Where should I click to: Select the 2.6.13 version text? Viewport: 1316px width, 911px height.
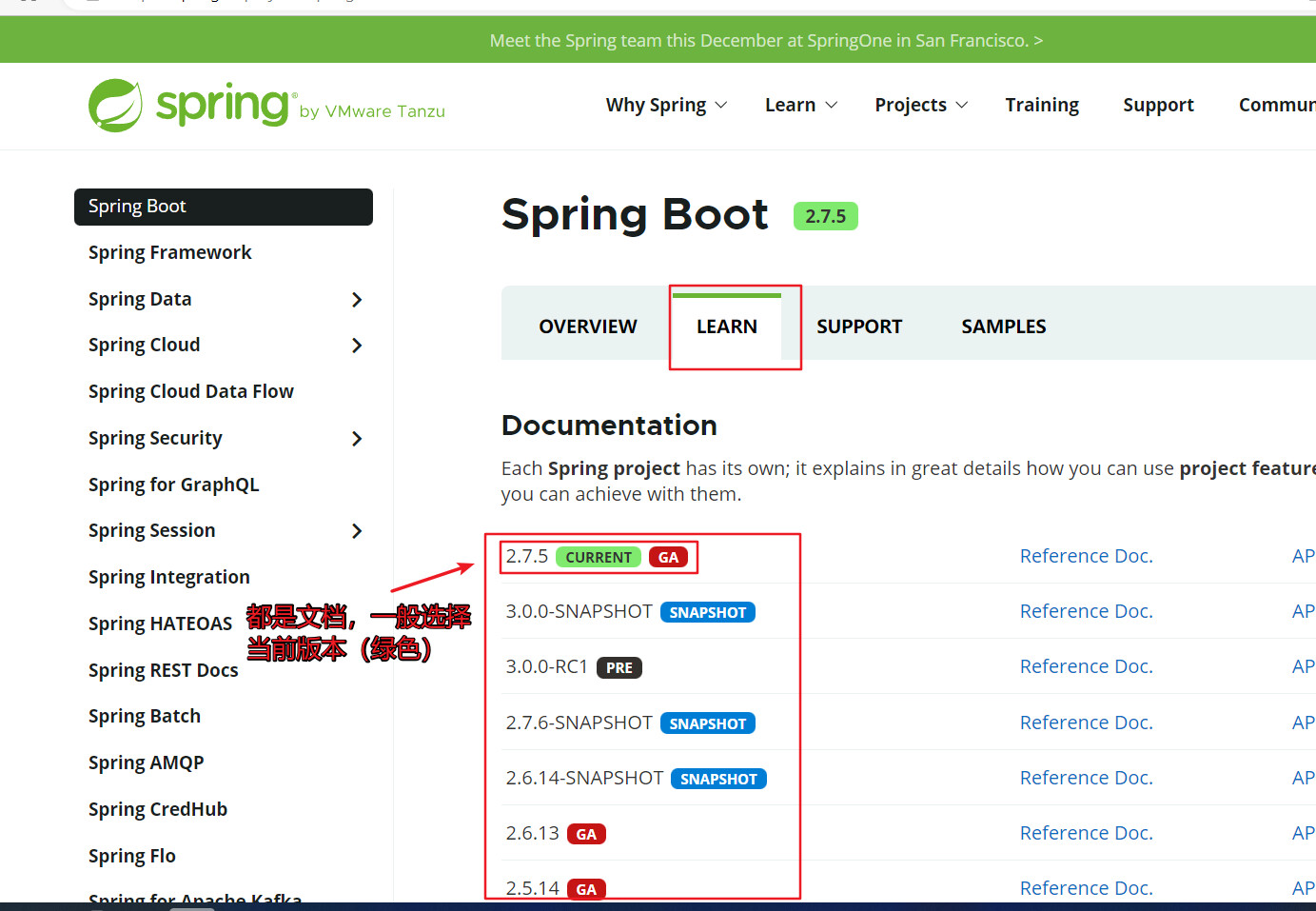(x=533, y=833)
